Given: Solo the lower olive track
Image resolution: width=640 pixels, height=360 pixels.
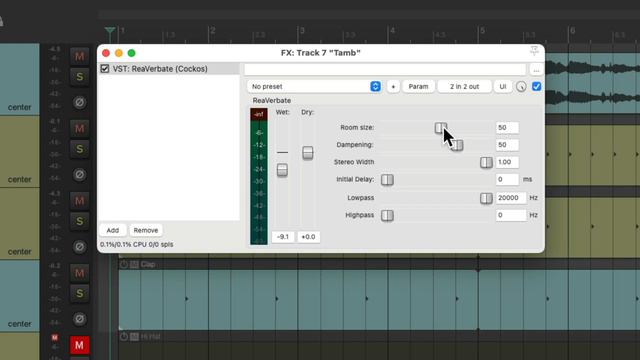Looking at the screenshot, I should point(80,221).
